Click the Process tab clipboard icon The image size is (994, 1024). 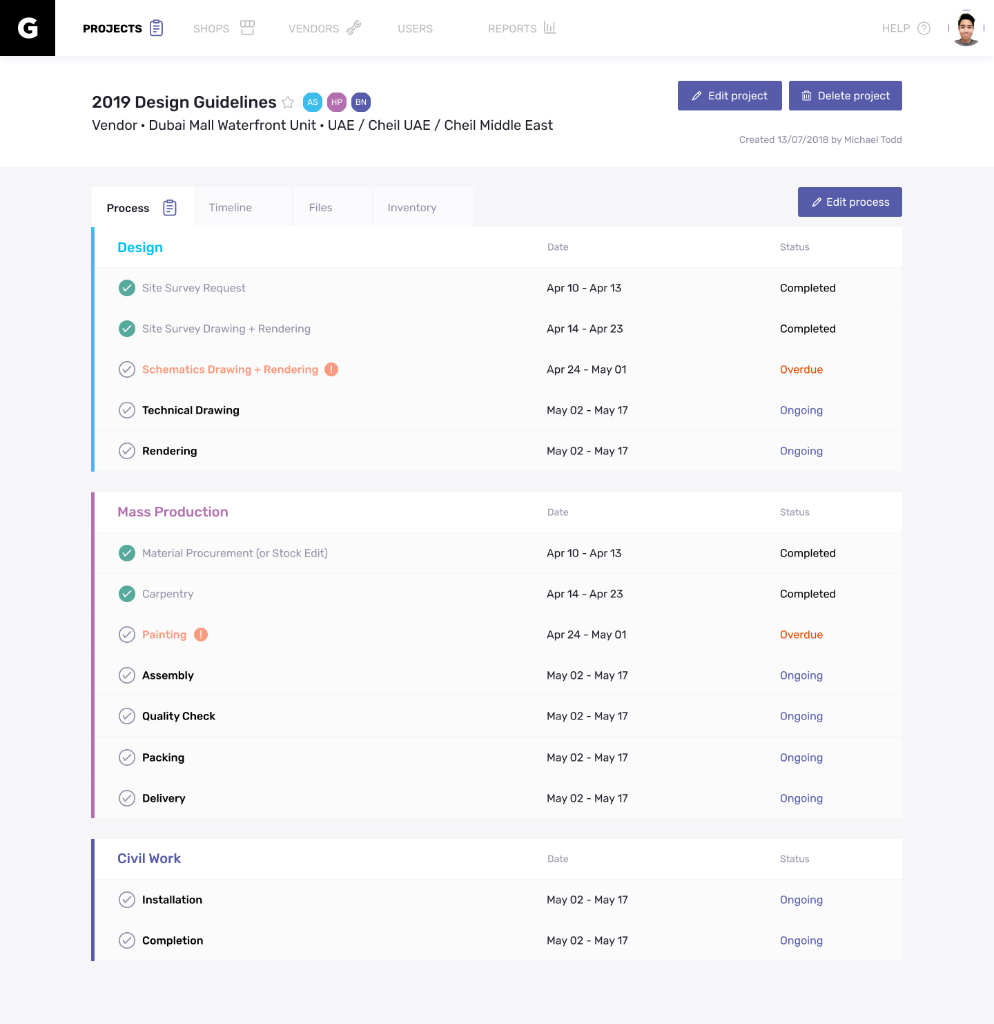[170, 208]
